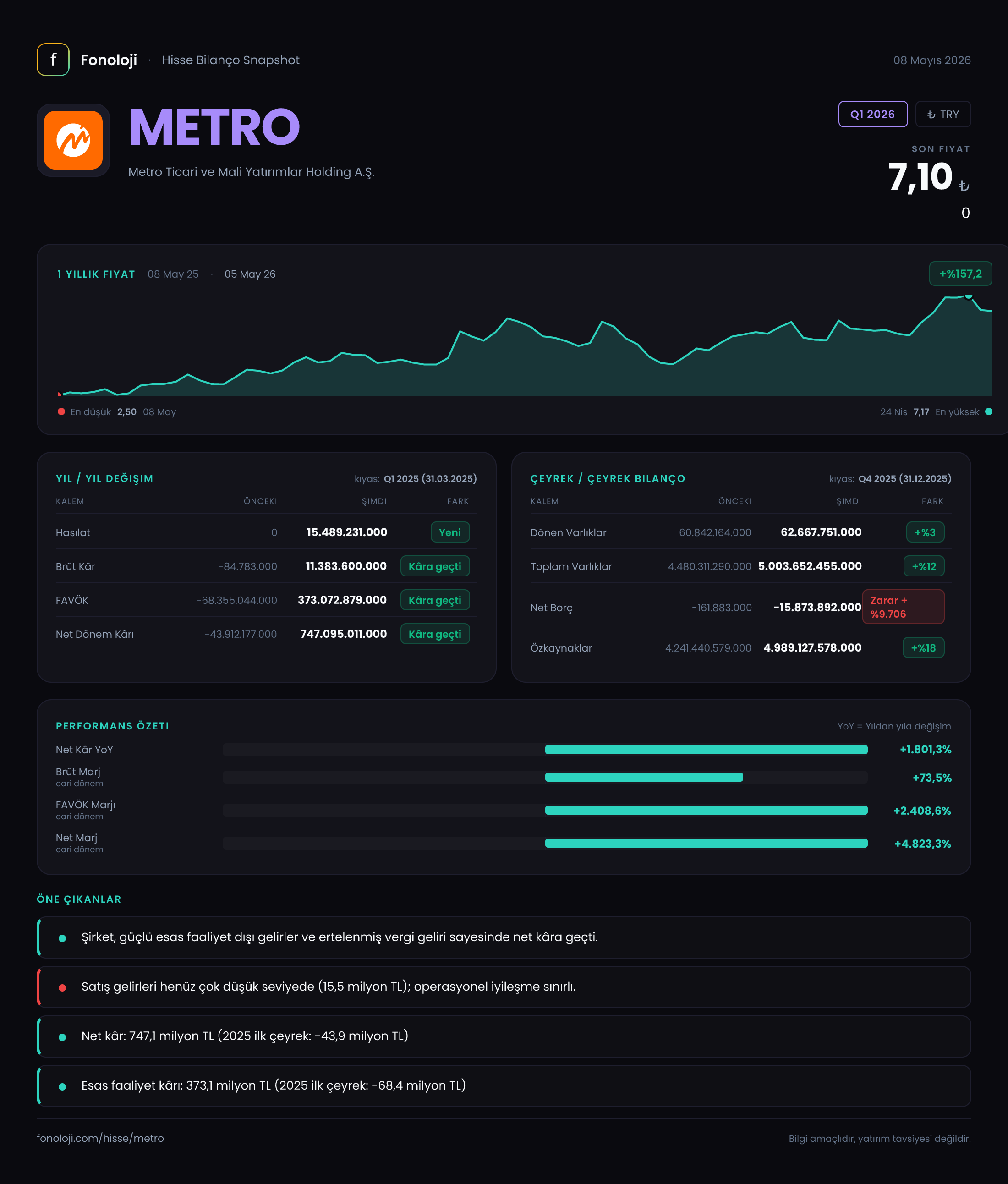Click the Brüt Marj progress bar

545,777
